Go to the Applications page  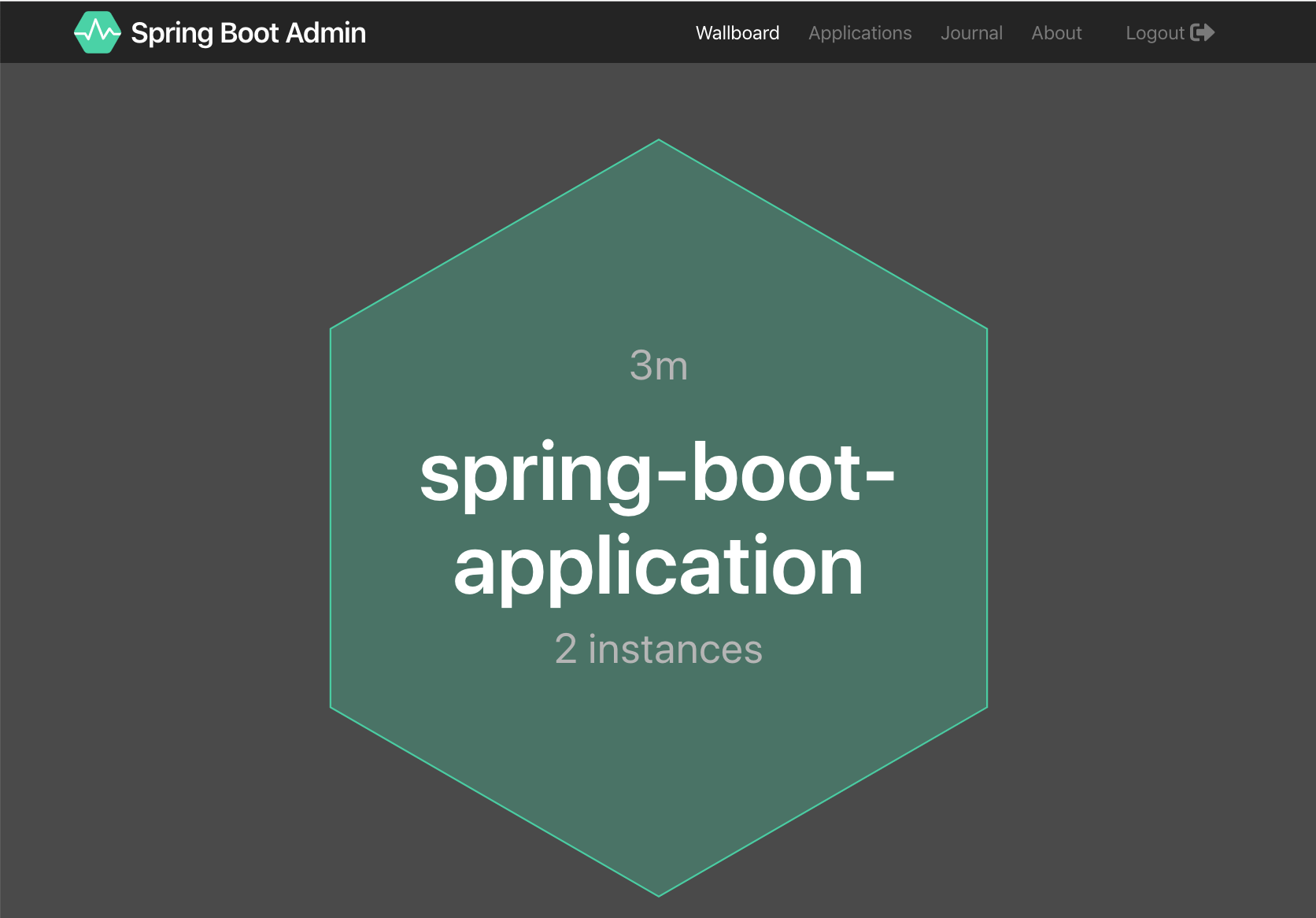[859, 33]
